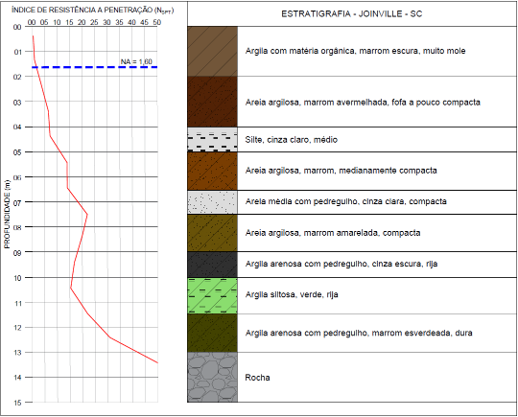Click the orange-brown swatch, medianamente compacta layer
Image resolution: width=518 pixels, height=417 pixels.
212,171
